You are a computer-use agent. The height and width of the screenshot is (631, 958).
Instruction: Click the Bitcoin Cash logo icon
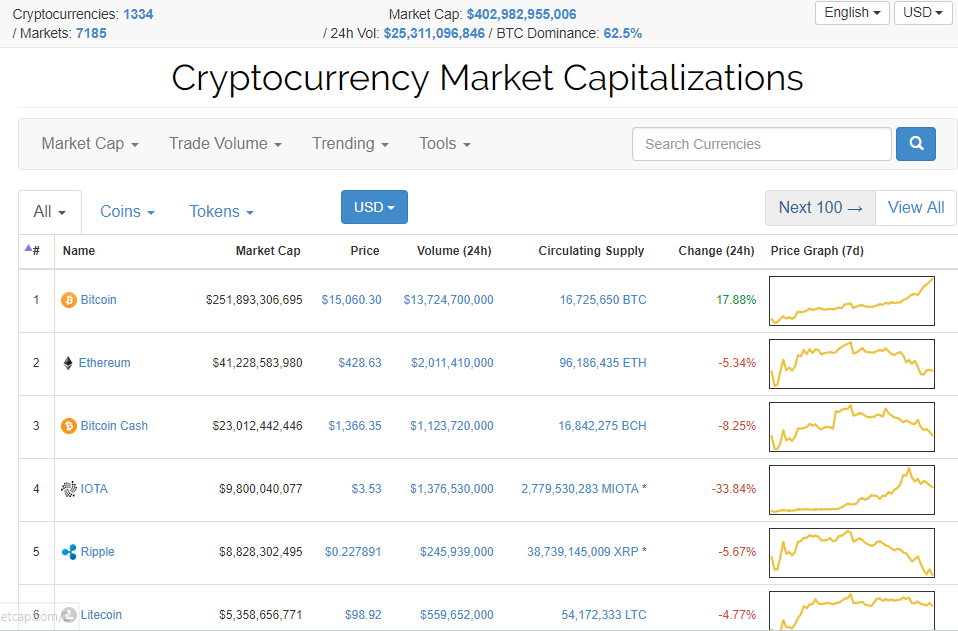point(69,426)
